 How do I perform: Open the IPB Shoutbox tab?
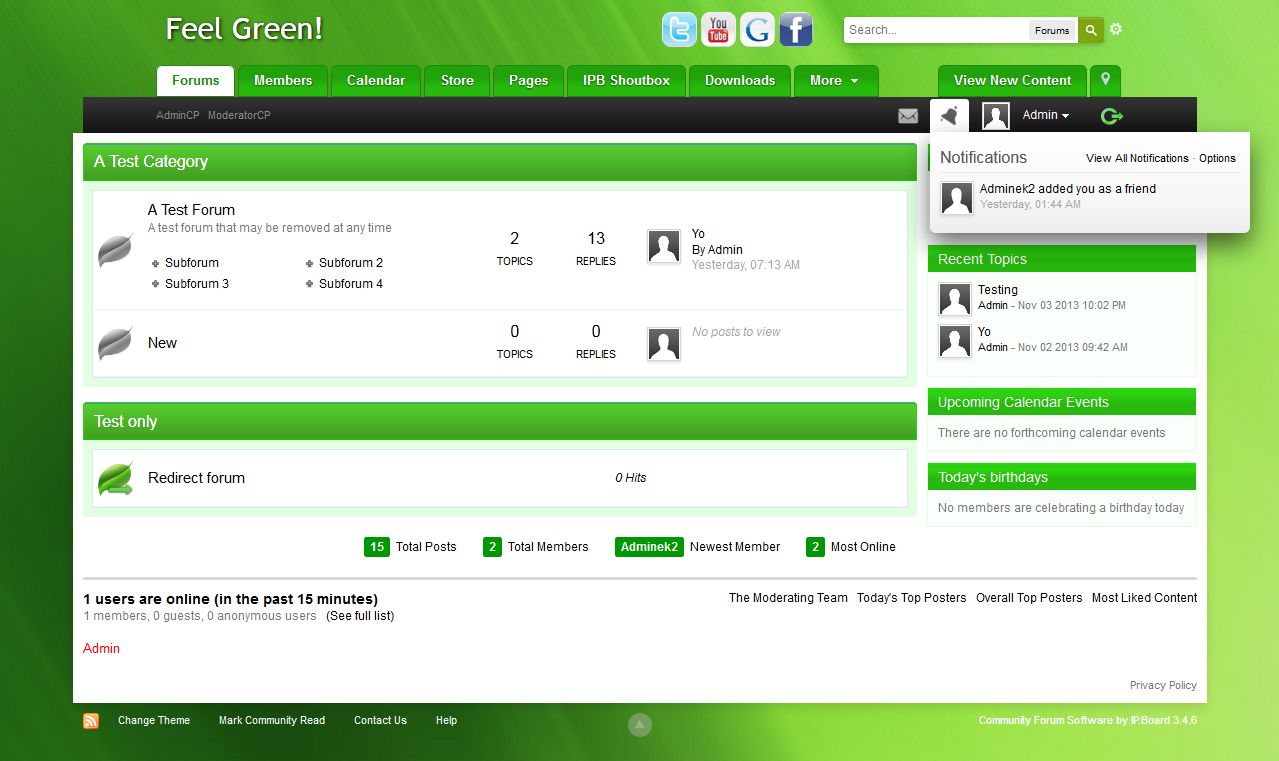point(626,80)
